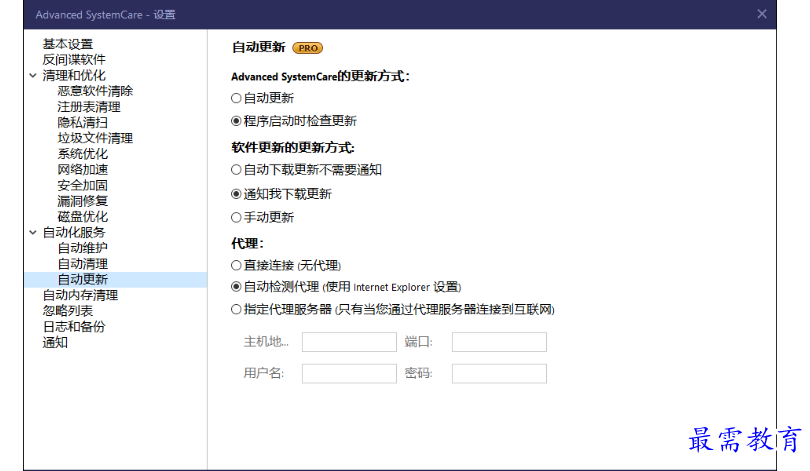The width and height of the screenshot is (810, 471).
Task: Go to 自动清理 settings
Action: click(83, 264)
